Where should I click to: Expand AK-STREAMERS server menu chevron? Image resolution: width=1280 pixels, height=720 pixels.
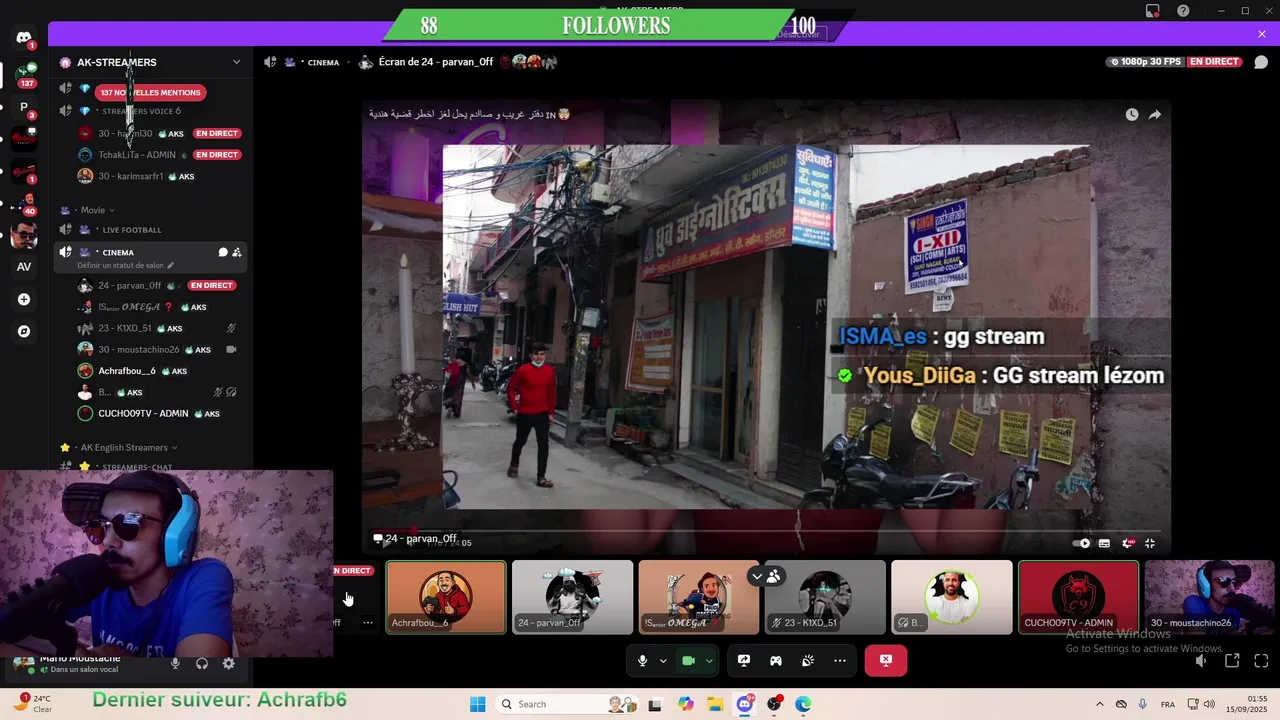point(237,62)
